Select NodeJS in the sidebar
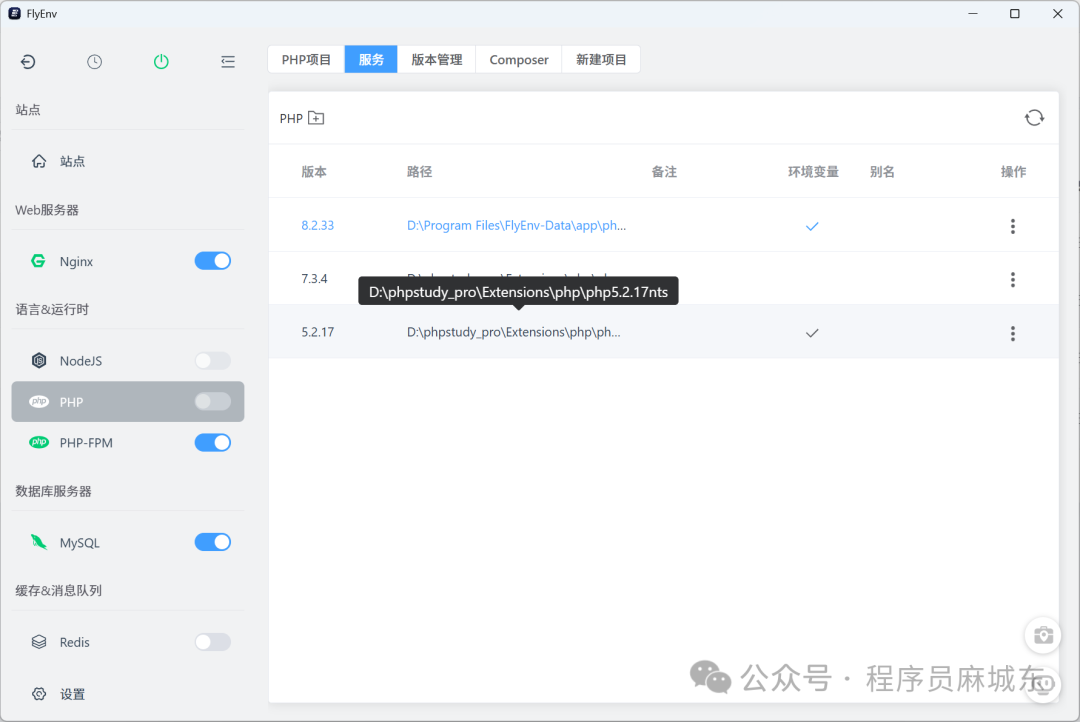Viewport: 1080px width, 722px height. pos(128,360)
